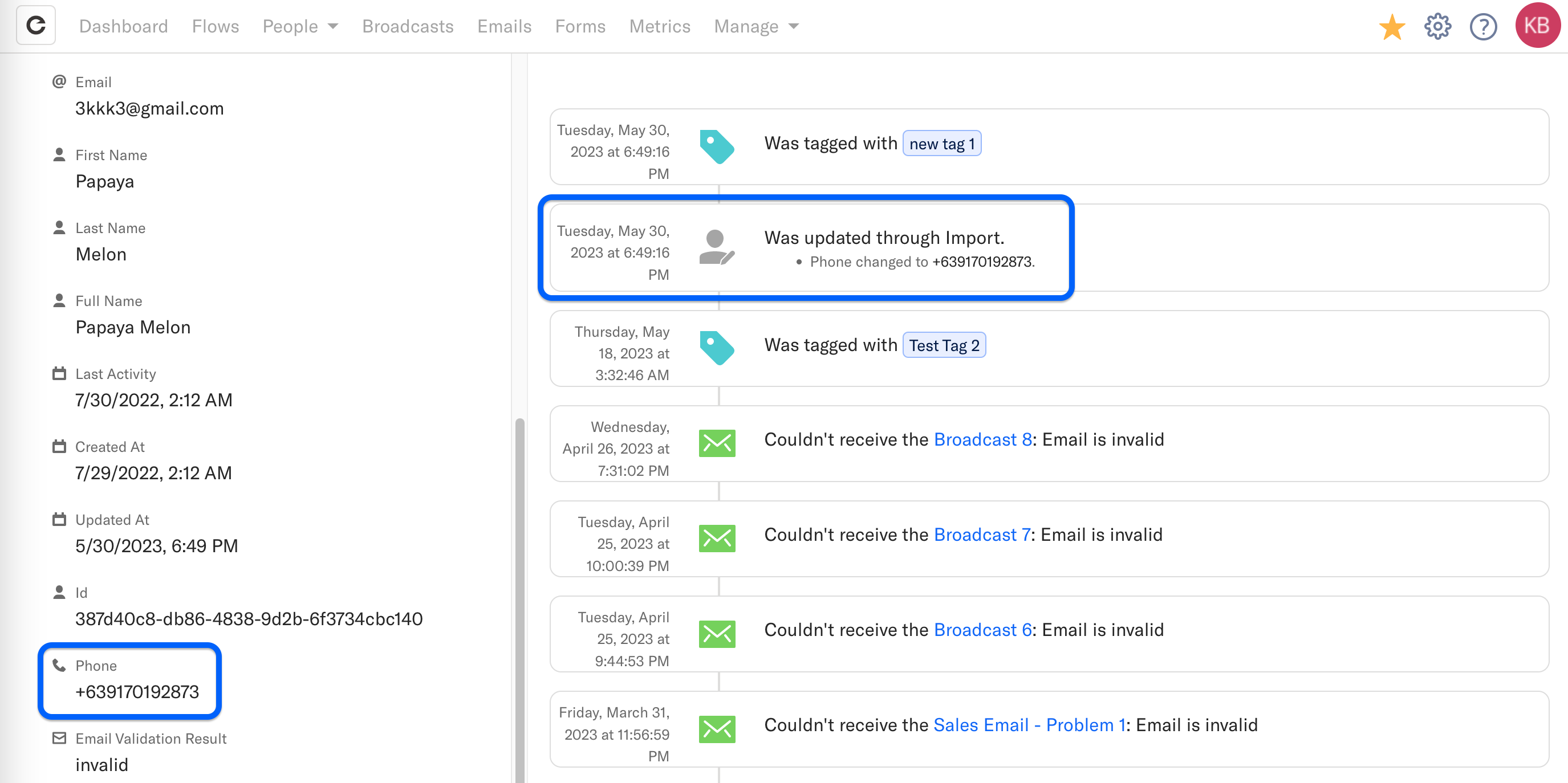Click the Id value 387d40c8-db86-4838-9d2b-6f3734cbc140
This screenshot has height=783, width=1568.
[249, 619]
